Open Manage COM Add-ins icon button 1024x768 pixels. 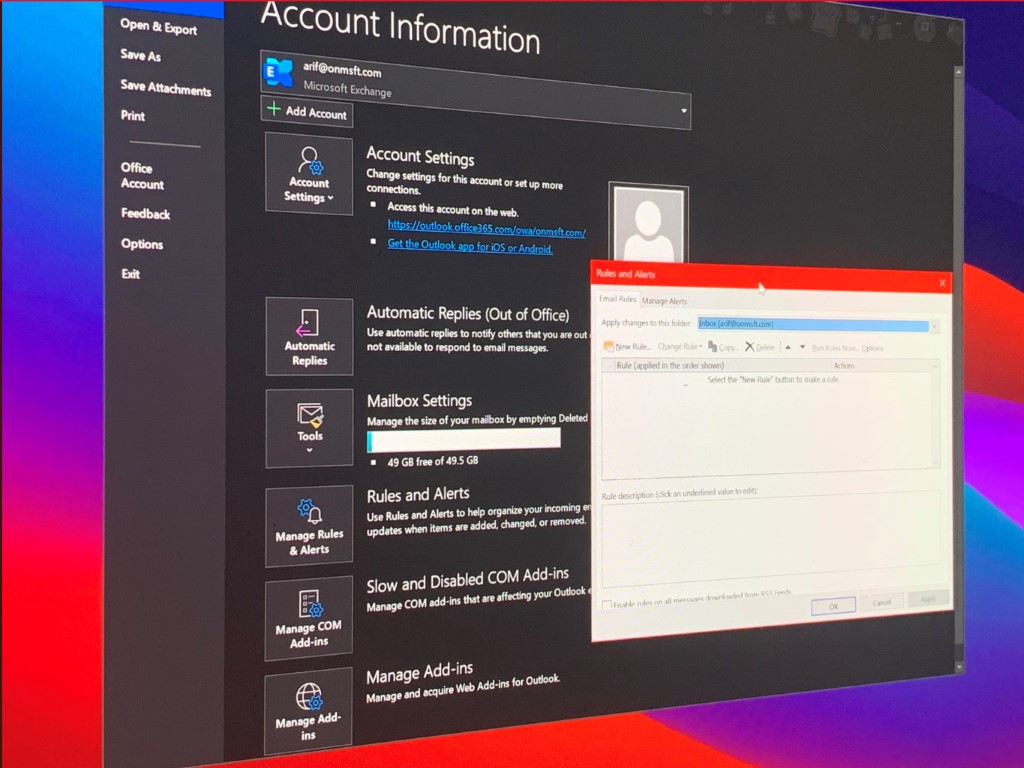point(308,618)
